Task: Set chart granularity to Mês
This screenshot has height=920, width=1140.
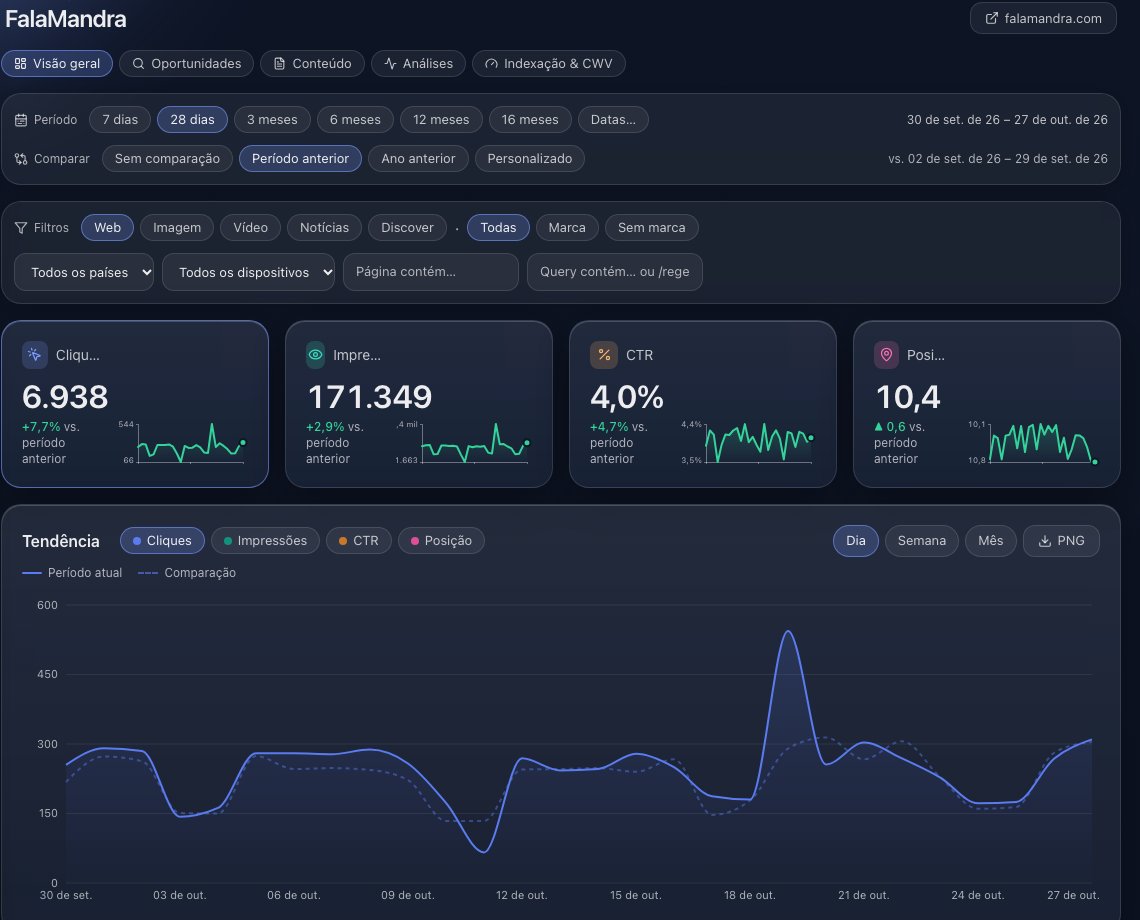Action: [x=990, y=540]
